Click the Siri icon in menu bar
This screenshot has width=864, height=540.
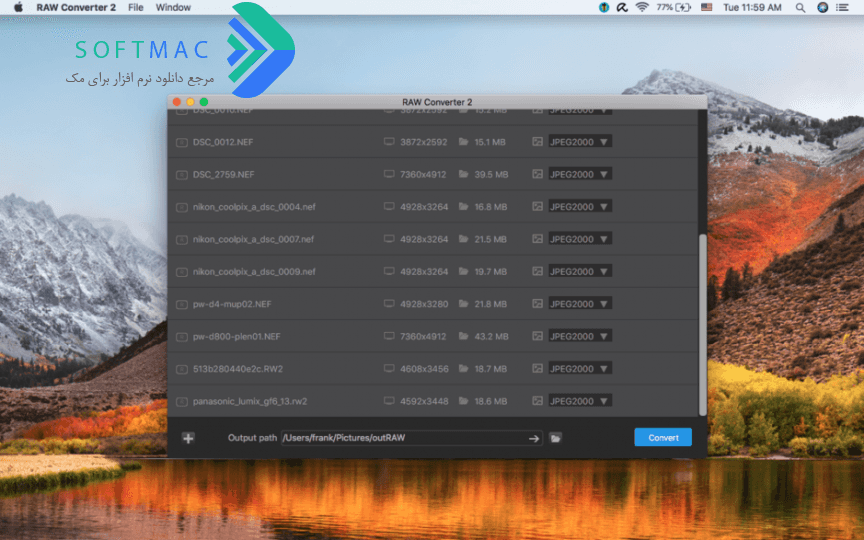coord(823,7)
